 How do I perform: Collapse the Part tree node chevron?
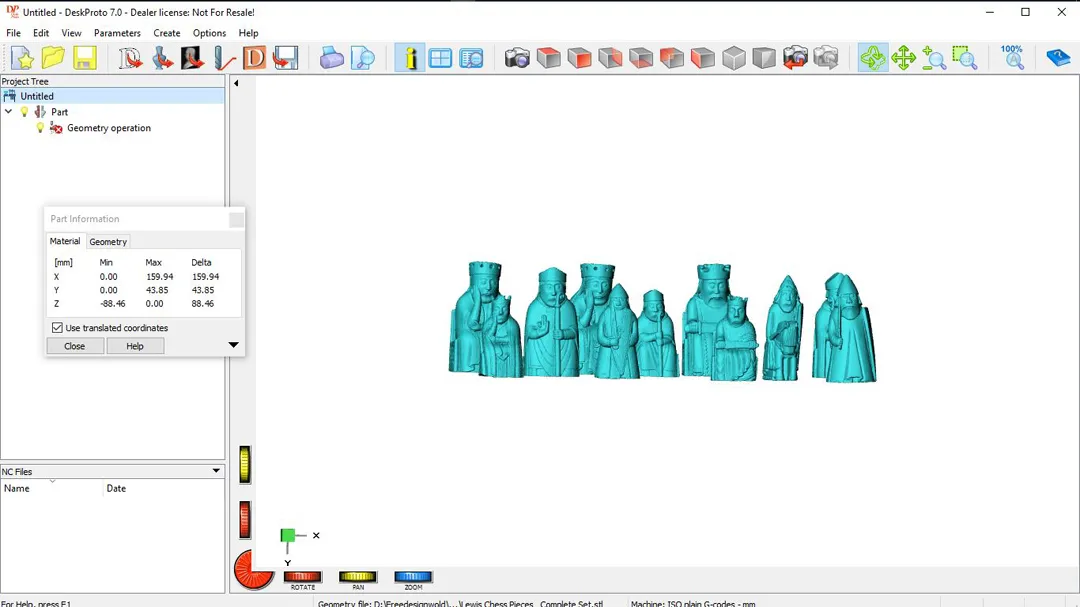pyautogui.click(x=8, y=112)
